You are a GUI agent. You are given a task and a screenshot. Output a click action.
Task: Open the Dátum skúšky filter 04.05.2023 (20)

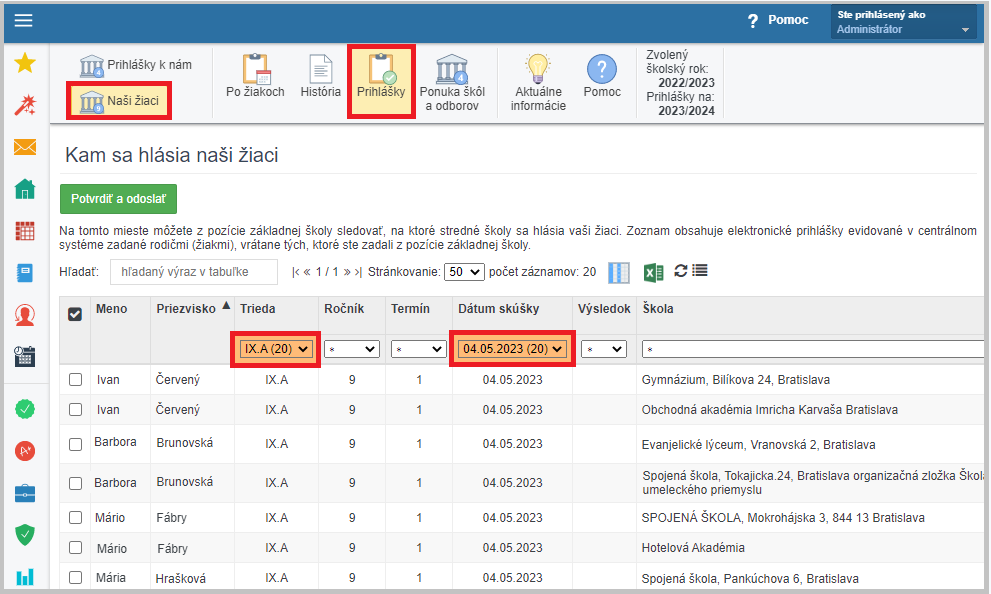click(x=512, y=349)
